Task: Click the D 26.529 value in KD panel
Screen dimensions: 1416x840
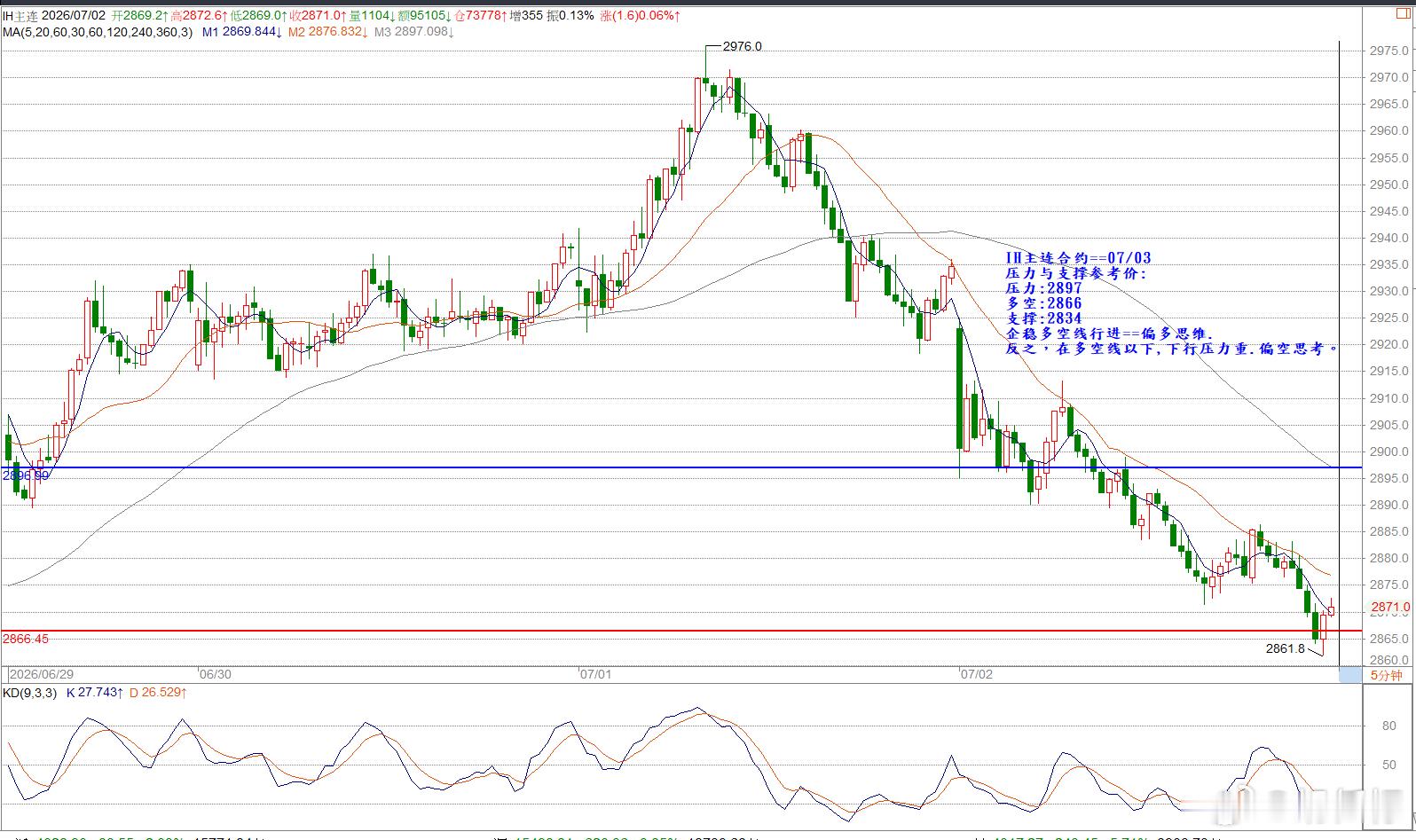Action: [158, 692]
